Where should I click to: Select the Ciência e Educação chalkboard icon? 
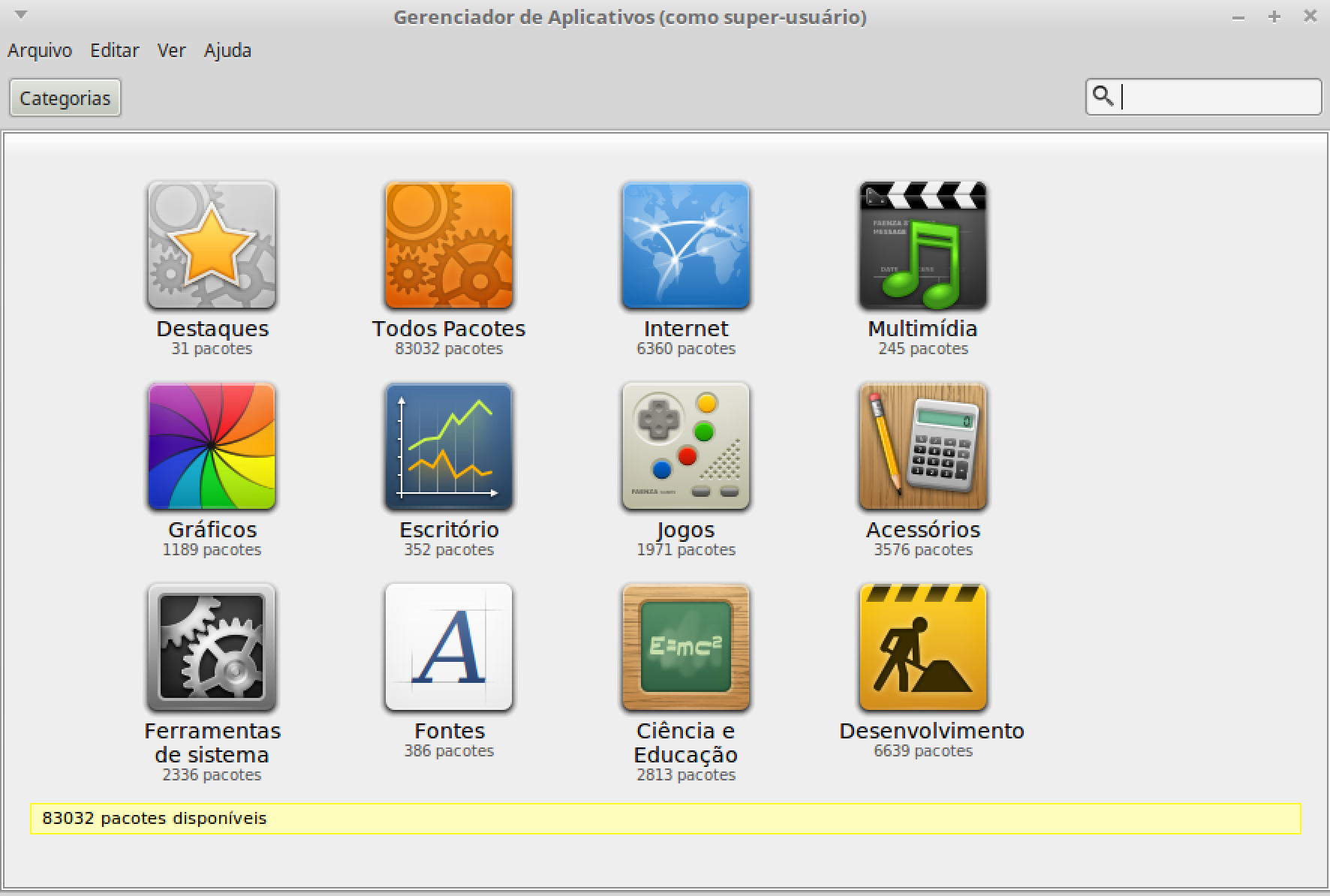(685, 648)
